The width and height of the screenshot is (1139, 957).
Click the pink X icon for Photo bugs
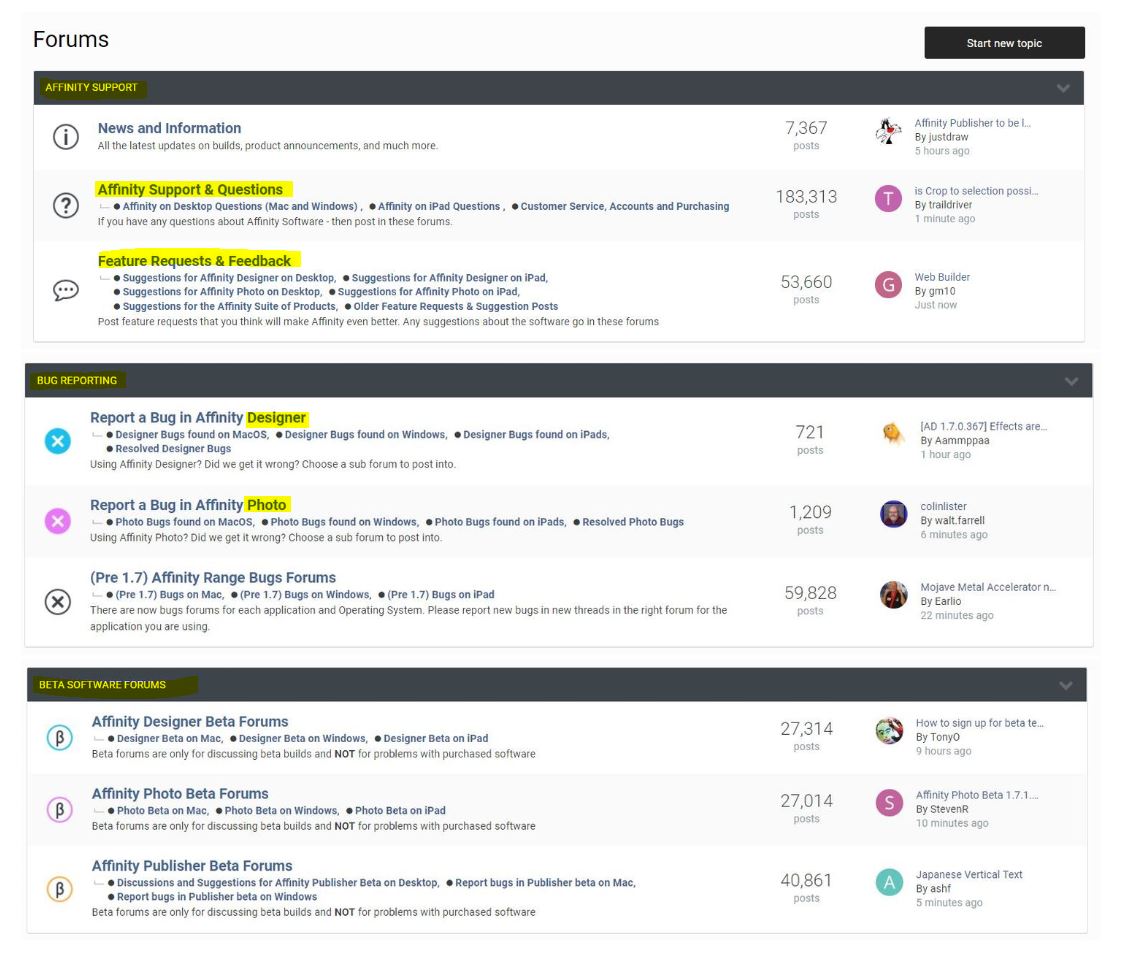coord(58,521)
